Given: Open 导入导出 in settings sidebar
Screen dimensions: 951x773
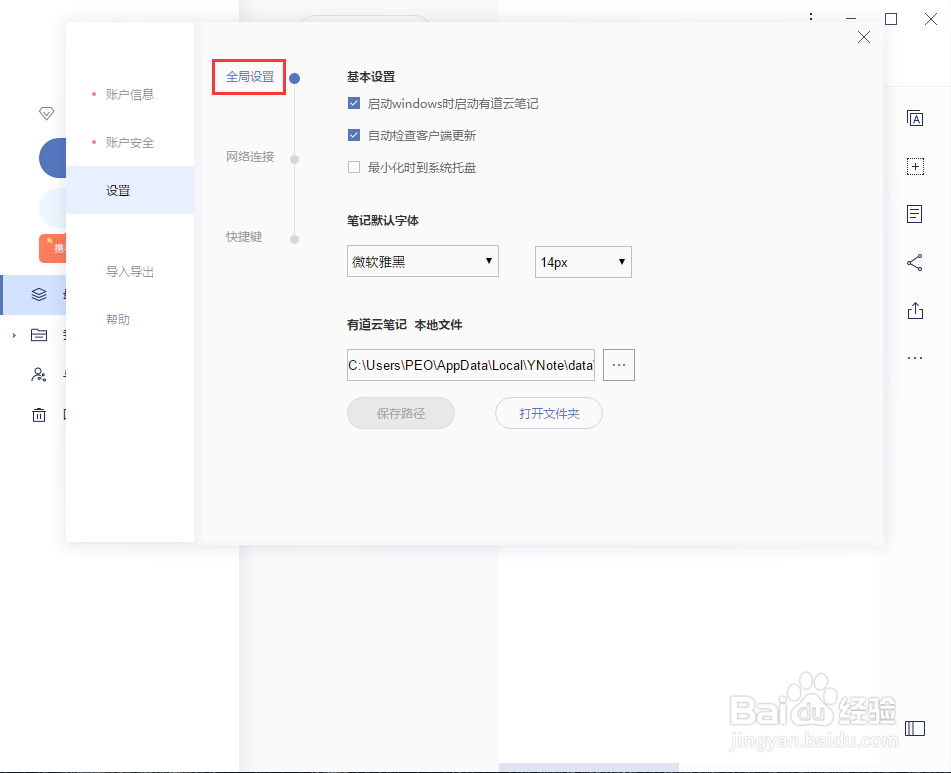Looking at the screenshot, I should [x=129, y=272].
